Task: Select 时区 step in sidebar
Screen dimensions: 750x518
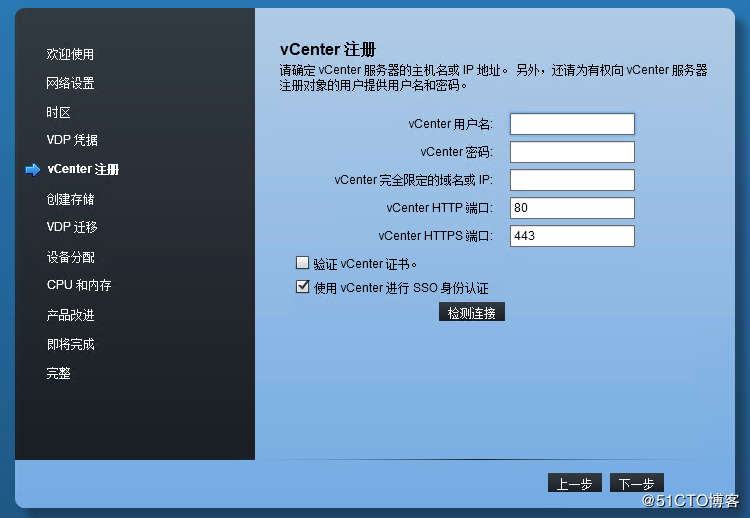Action: [x=58, y=112]
